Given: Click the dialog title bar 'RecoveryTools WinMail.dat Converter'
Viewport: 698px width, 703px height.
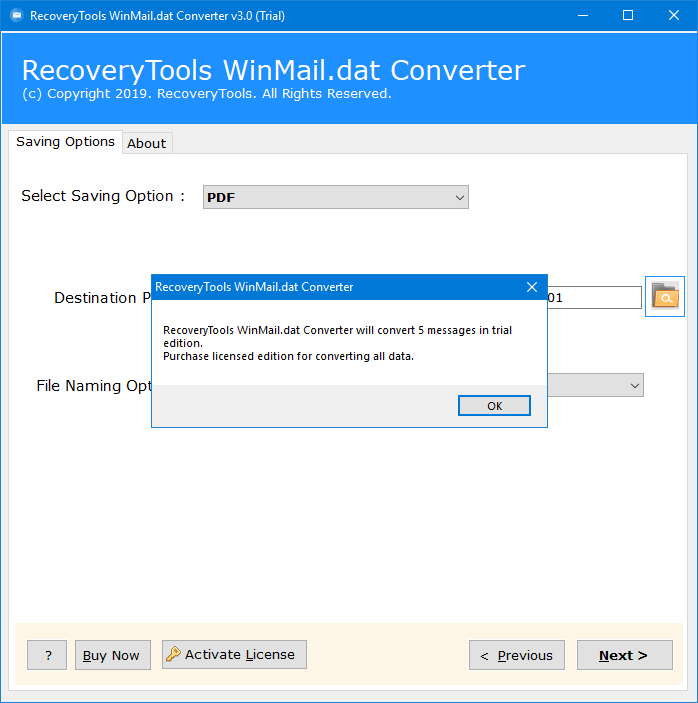Looking at the screenshot, I should pos(254,287).
